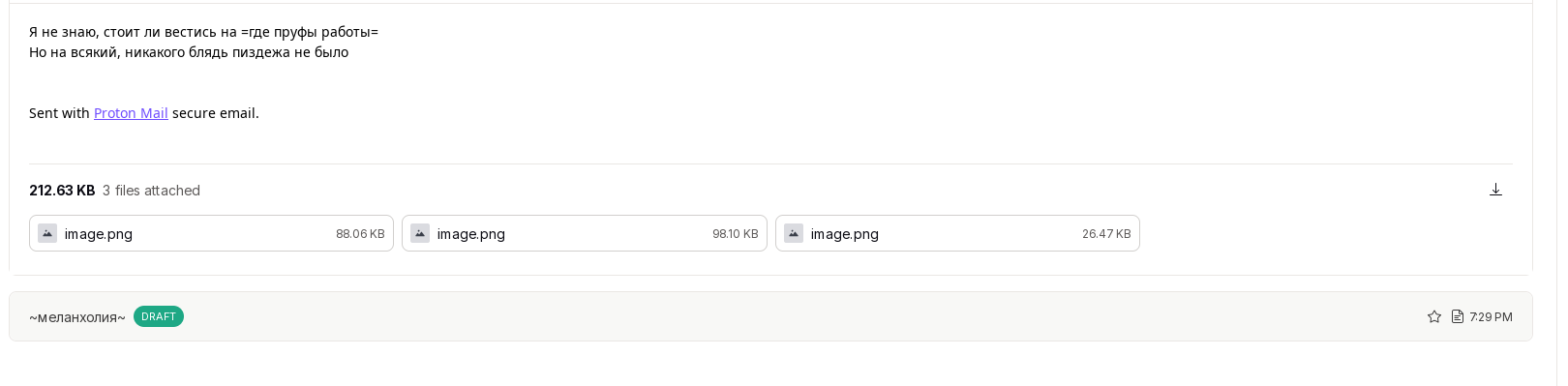
Task: Expand the collapsed ~меланхолия~ draft message
Action: coord(770,316)
